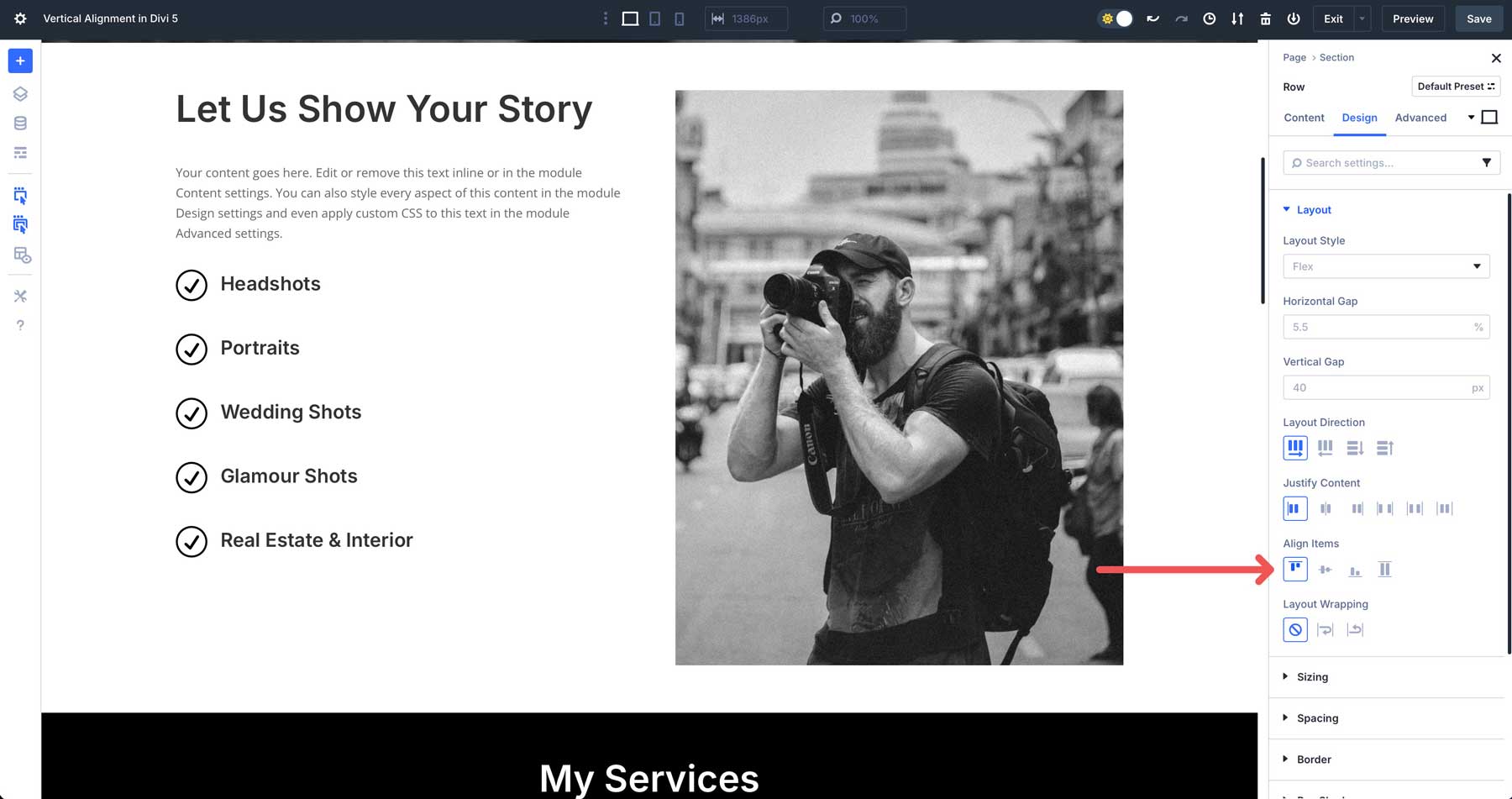Screen dimensions: 1512x799
Task: Toggle reverse layout direction option
Action: [x=1325, y=448]
